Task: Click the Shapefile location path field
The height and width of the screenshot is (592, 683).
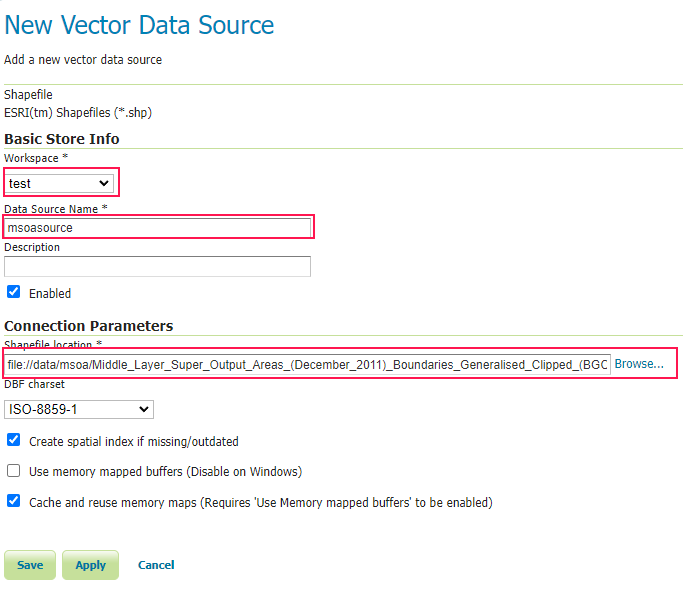Action: (307, 364)
